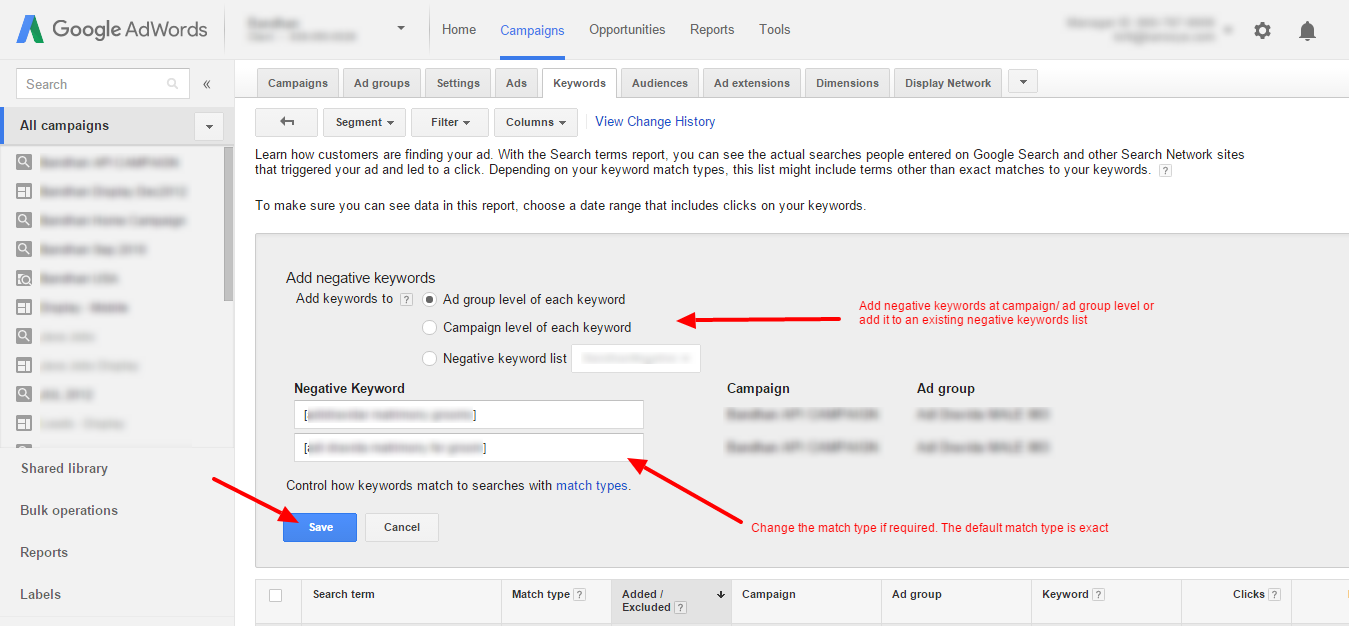Open the Campaigns menu in top navigation
Image resolution: width=1349 pixels, height=626 pixels.
(532, 30)
